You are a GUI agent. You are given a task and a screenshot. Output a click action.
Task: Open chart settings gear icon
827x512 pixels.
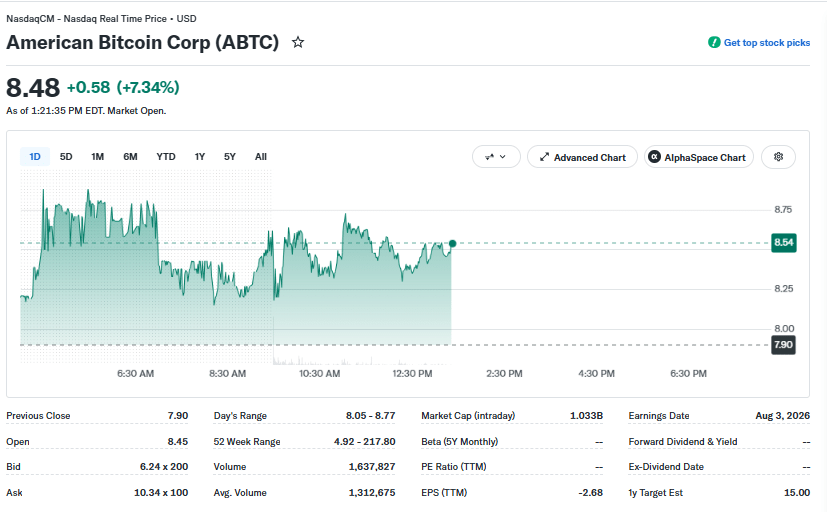(778, 157)
